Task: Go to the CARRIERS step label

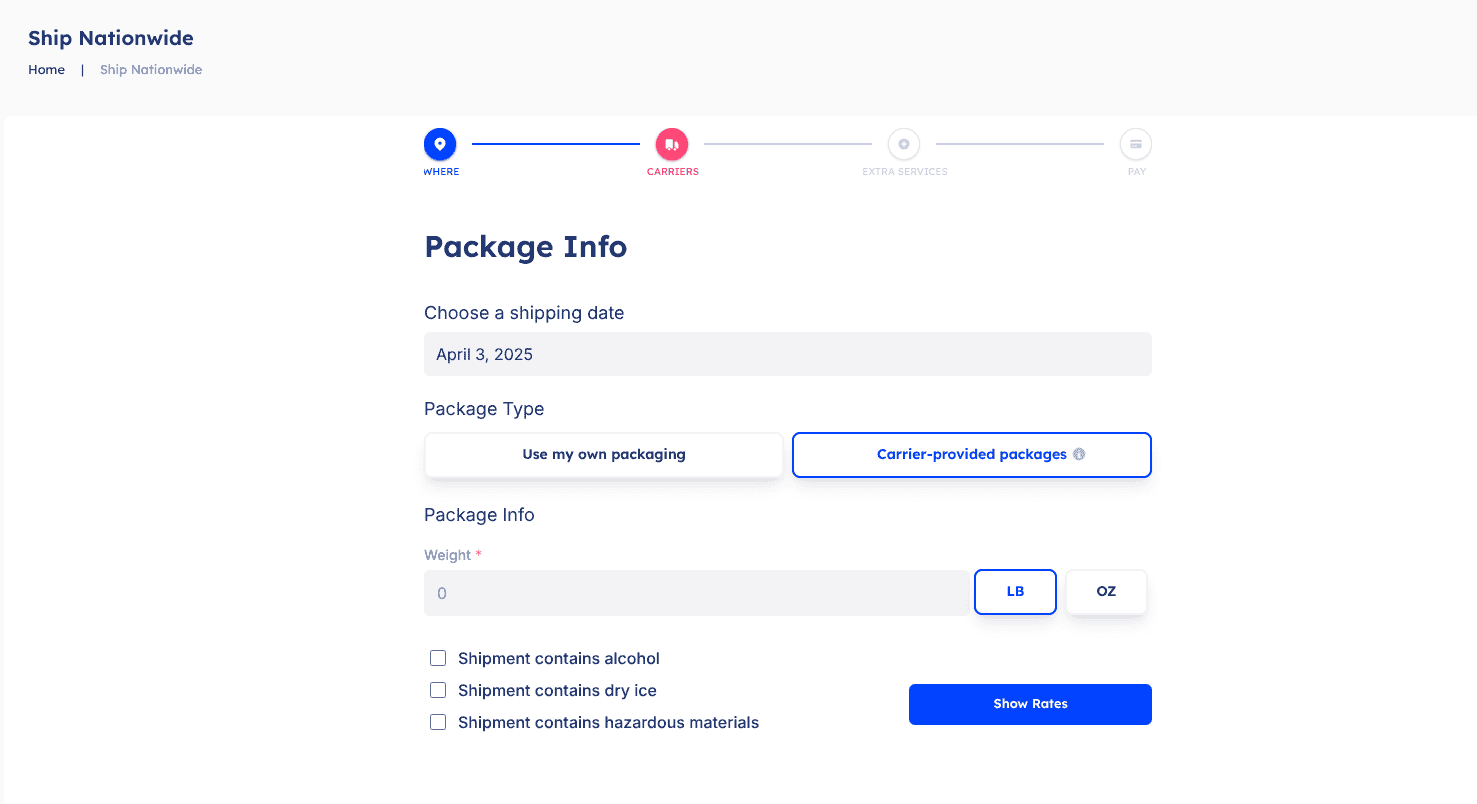Action: click(x=672, y=171)
